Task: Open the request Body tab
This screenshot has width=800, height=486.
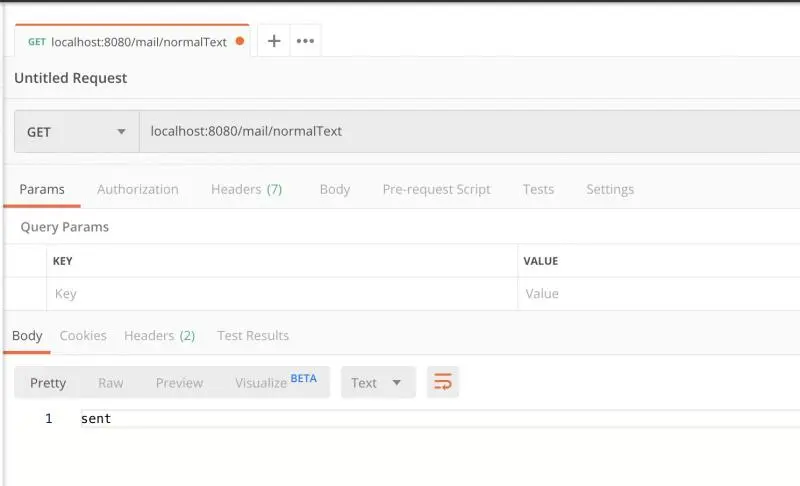Action: point(335,189)
